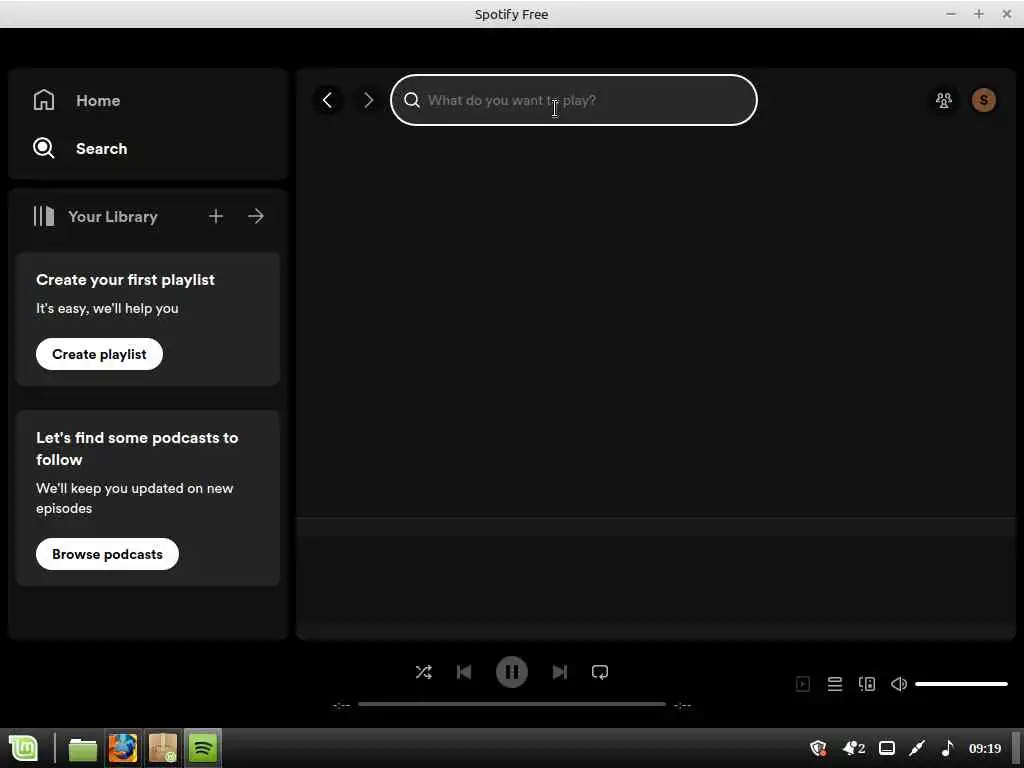Go forward with the right chevron
The image size is (1024, 768).
[x=368, y=100]
